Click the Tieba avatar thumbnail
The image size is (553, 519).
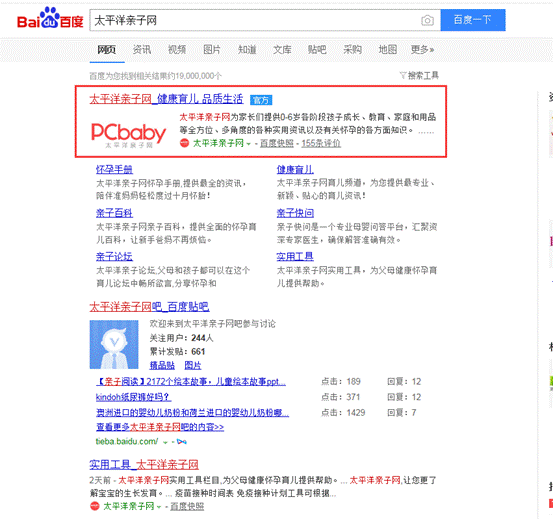pos(114,344)
